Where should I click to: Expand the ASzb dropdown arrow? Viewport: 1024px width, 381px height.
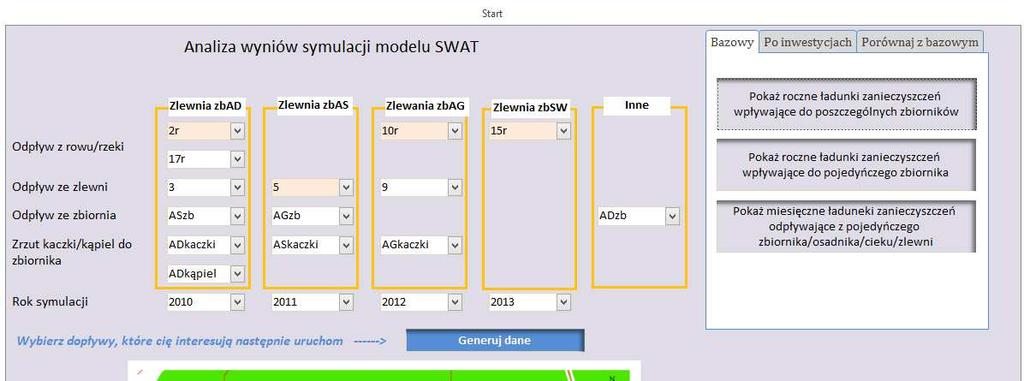click(x=237, y=216)
